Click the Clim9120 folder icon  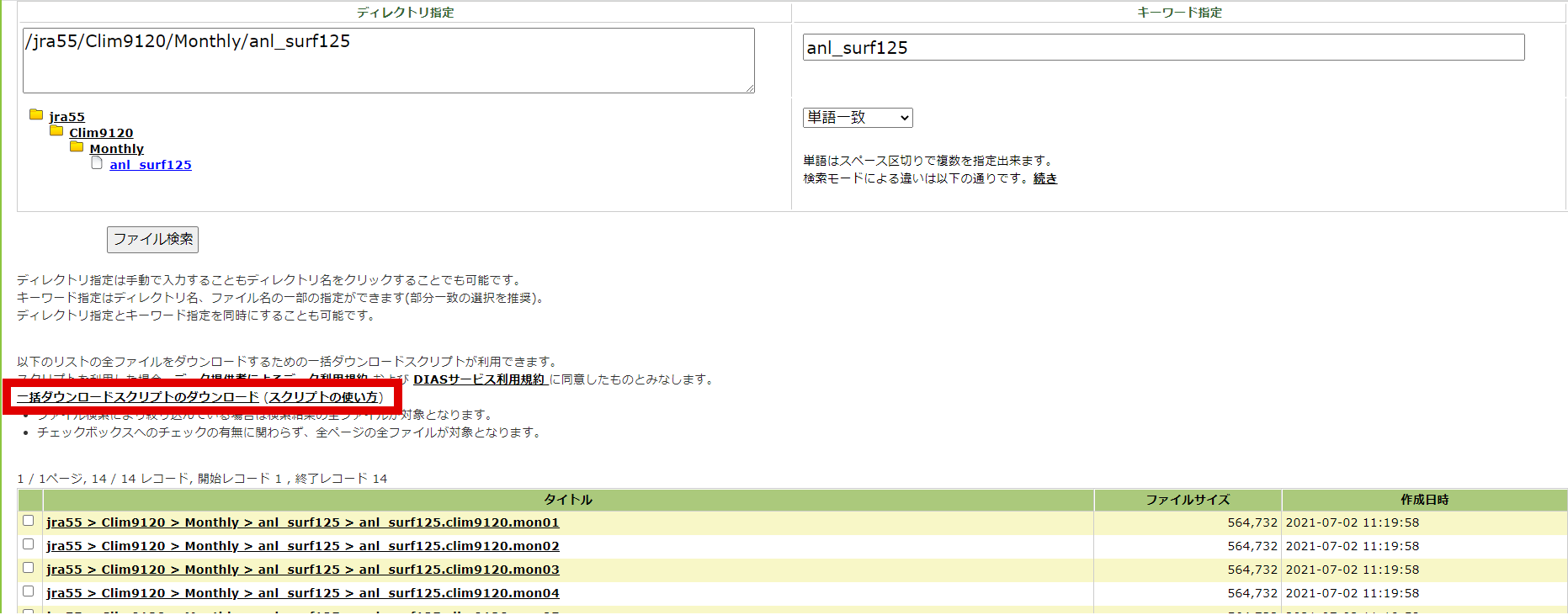pyautogui.click(x=56, y=130)
